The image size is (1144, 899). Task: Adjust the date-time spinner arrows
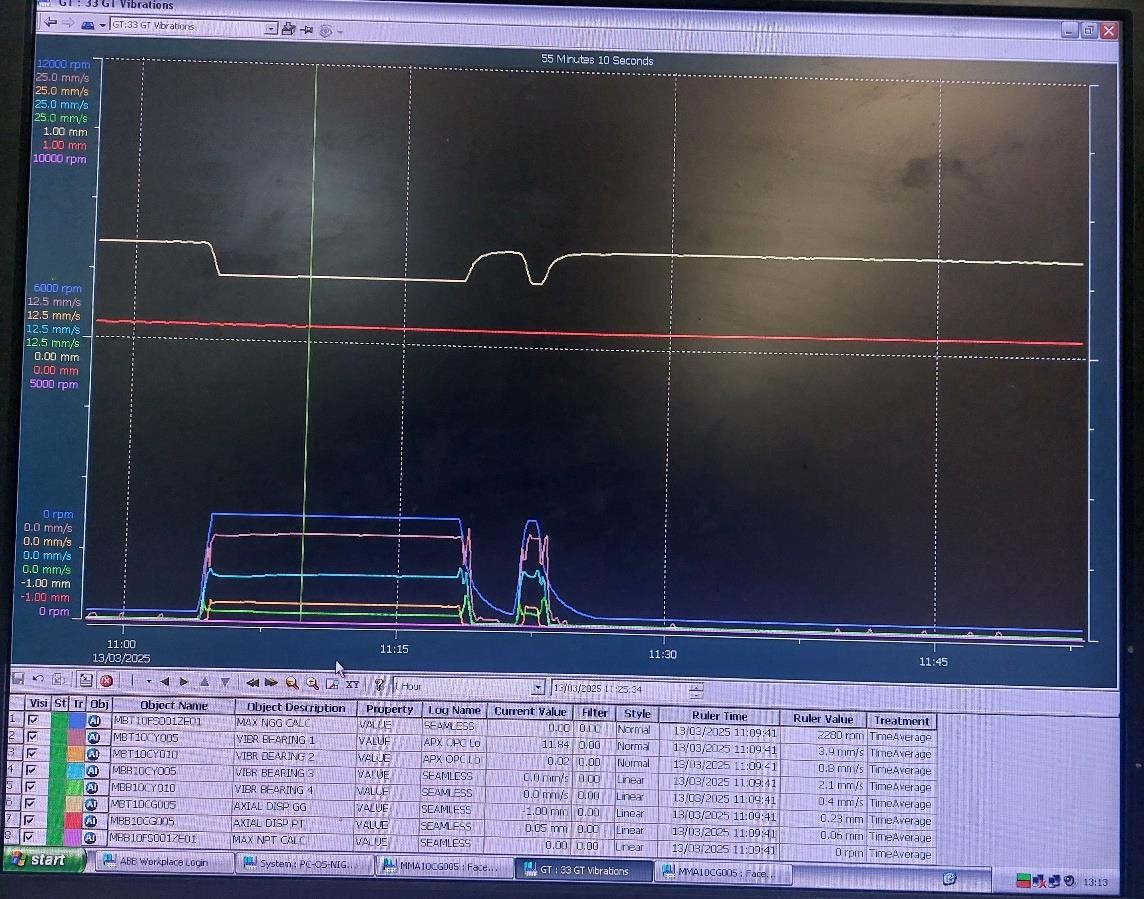[696, 689]
